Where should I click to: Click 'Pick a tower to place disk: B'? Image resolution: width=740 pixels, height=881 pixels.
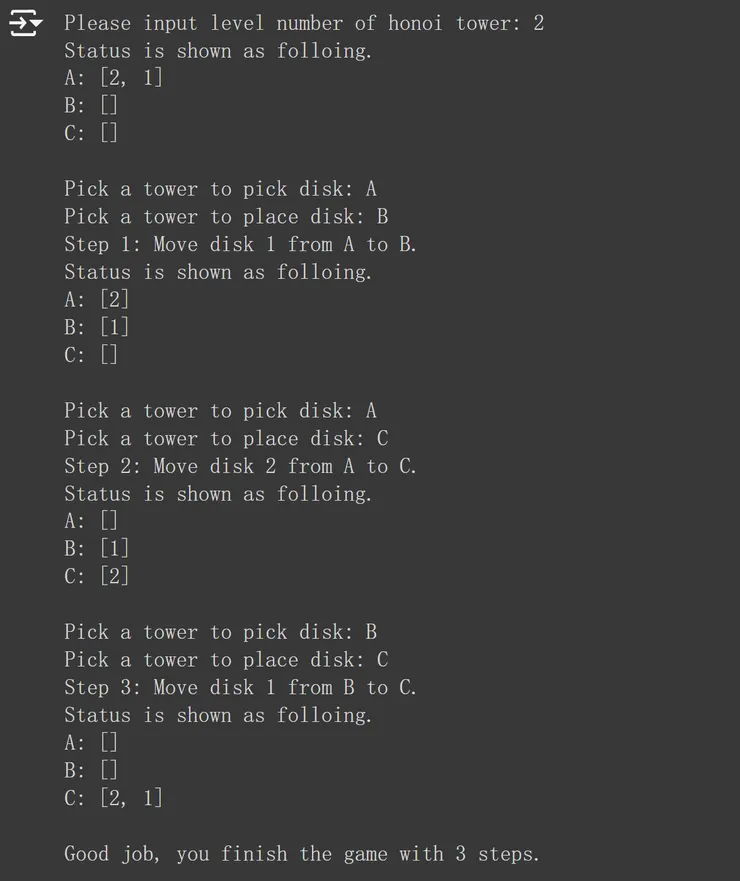pyautogui.click(x=226, y=217)
